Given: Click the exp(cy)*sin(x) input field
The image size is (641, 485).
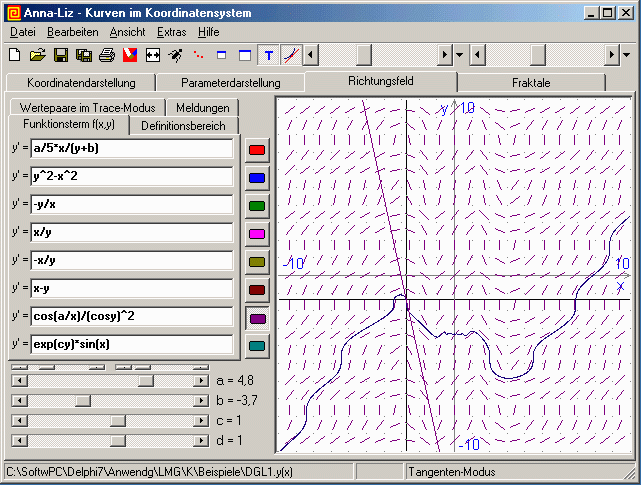Looking at the screenshot, I should [132, 345].
